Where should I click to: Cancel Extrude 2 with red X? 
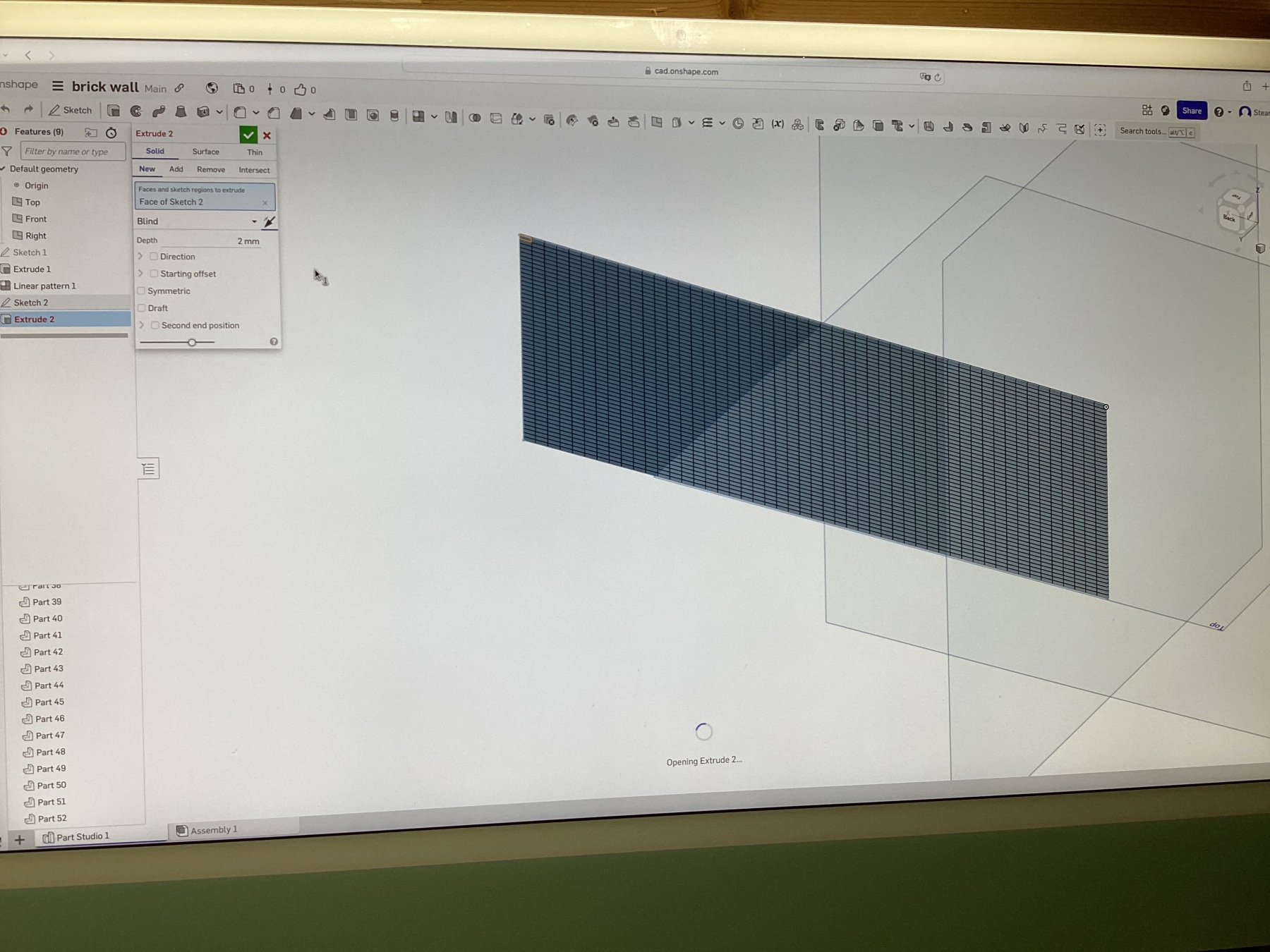(x=267, y=135)
